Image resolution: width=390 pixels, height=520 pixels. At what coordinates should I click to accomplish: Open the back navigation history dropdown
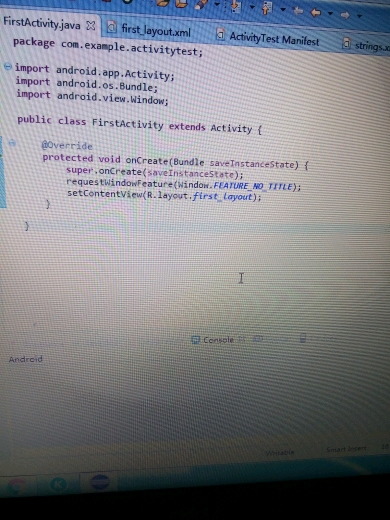tap(330, 13)
